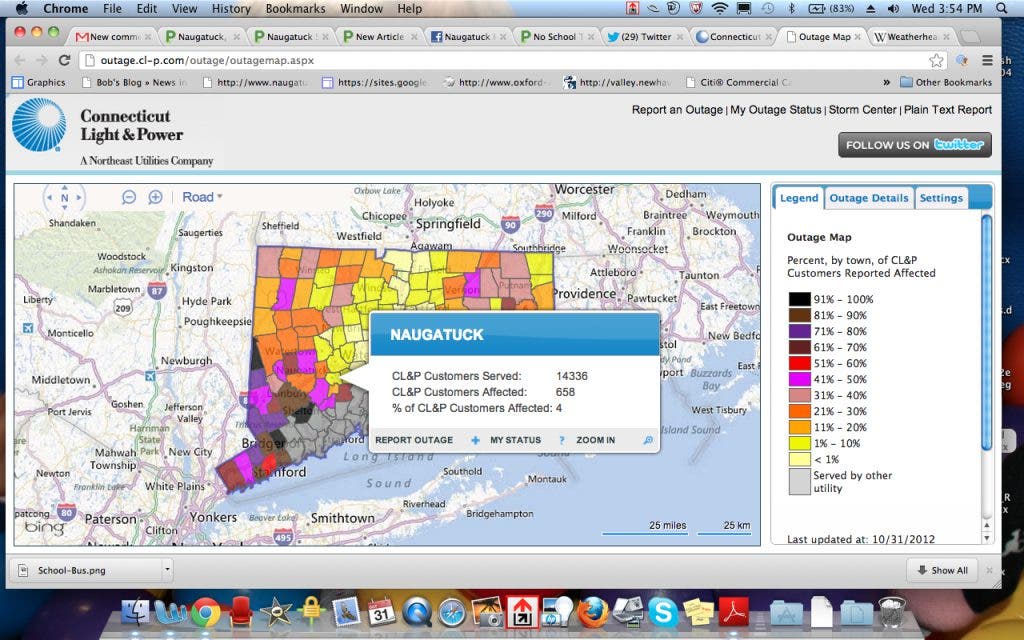Image resolution: width=1024 pixels, height=640 pixels.
Task: Open the Chrome hamburger menu icon
Action: [987, 60]
